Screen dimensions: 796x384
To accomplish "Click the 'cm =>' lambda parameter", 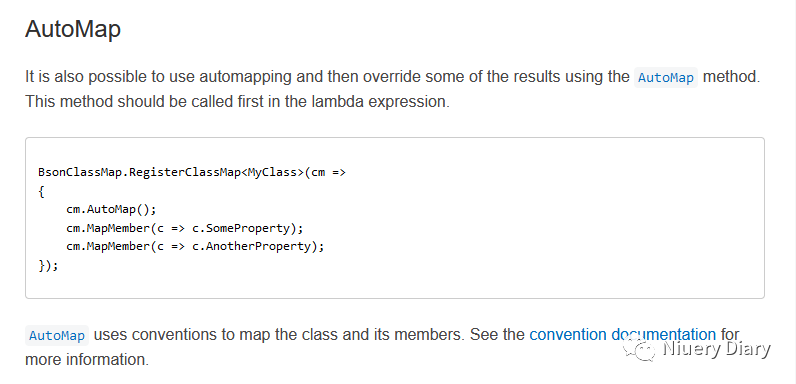I will pos(328,172).
